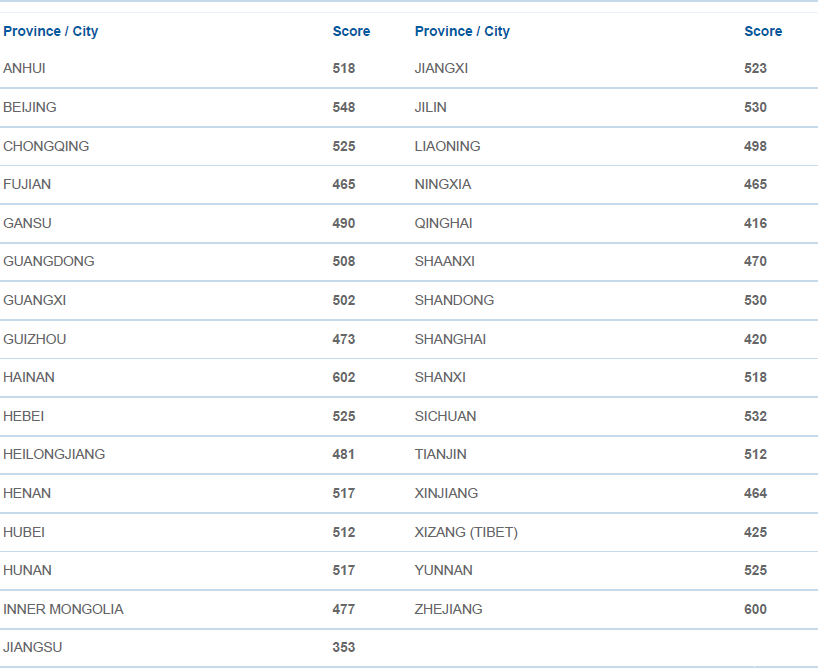Select the XIZANG (TIBET) entry
This screenshot has width=824, height=672.
466,532
